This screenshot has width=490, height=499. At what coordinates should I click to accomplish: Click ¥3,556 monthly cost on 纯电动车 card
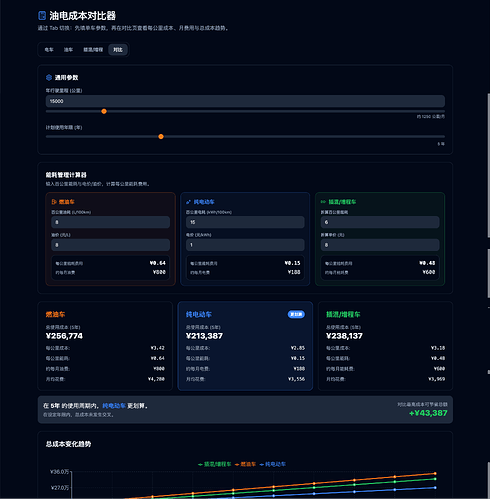click(x=296, y=379)
